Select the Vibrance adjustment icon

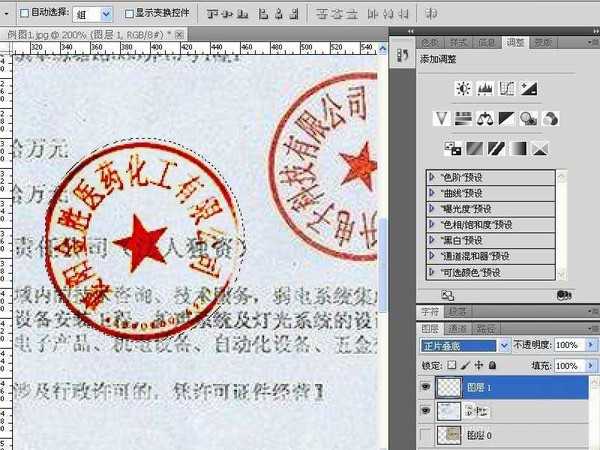point(441,118)
